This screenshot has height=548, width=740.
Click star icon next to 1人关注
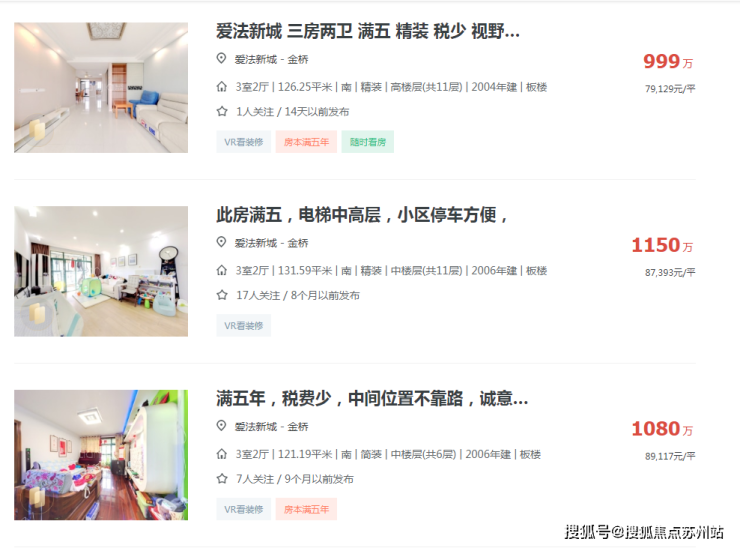[x=222, y=111]
